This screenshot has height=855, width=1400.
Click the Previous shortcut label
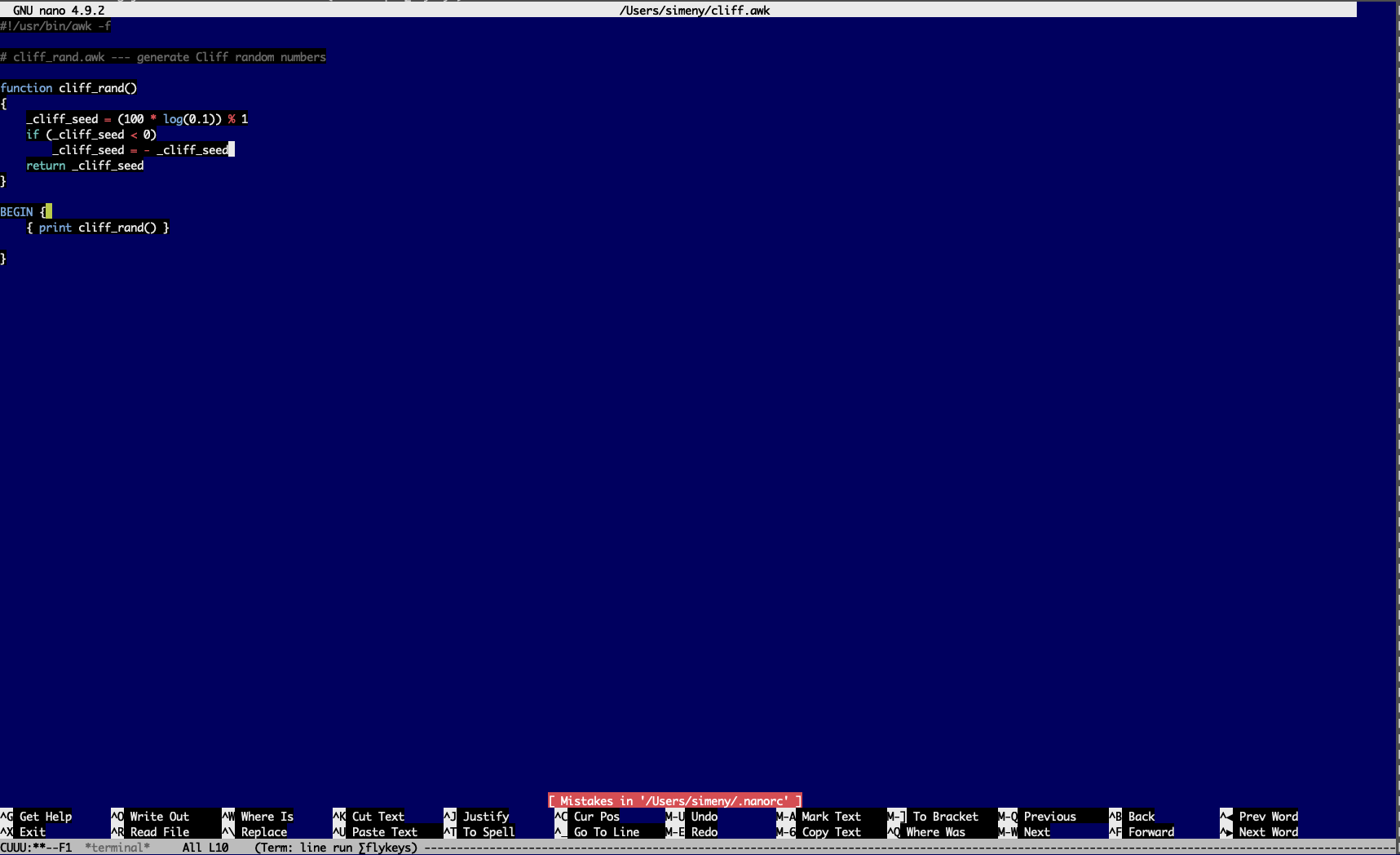(x=1050, y=817)
